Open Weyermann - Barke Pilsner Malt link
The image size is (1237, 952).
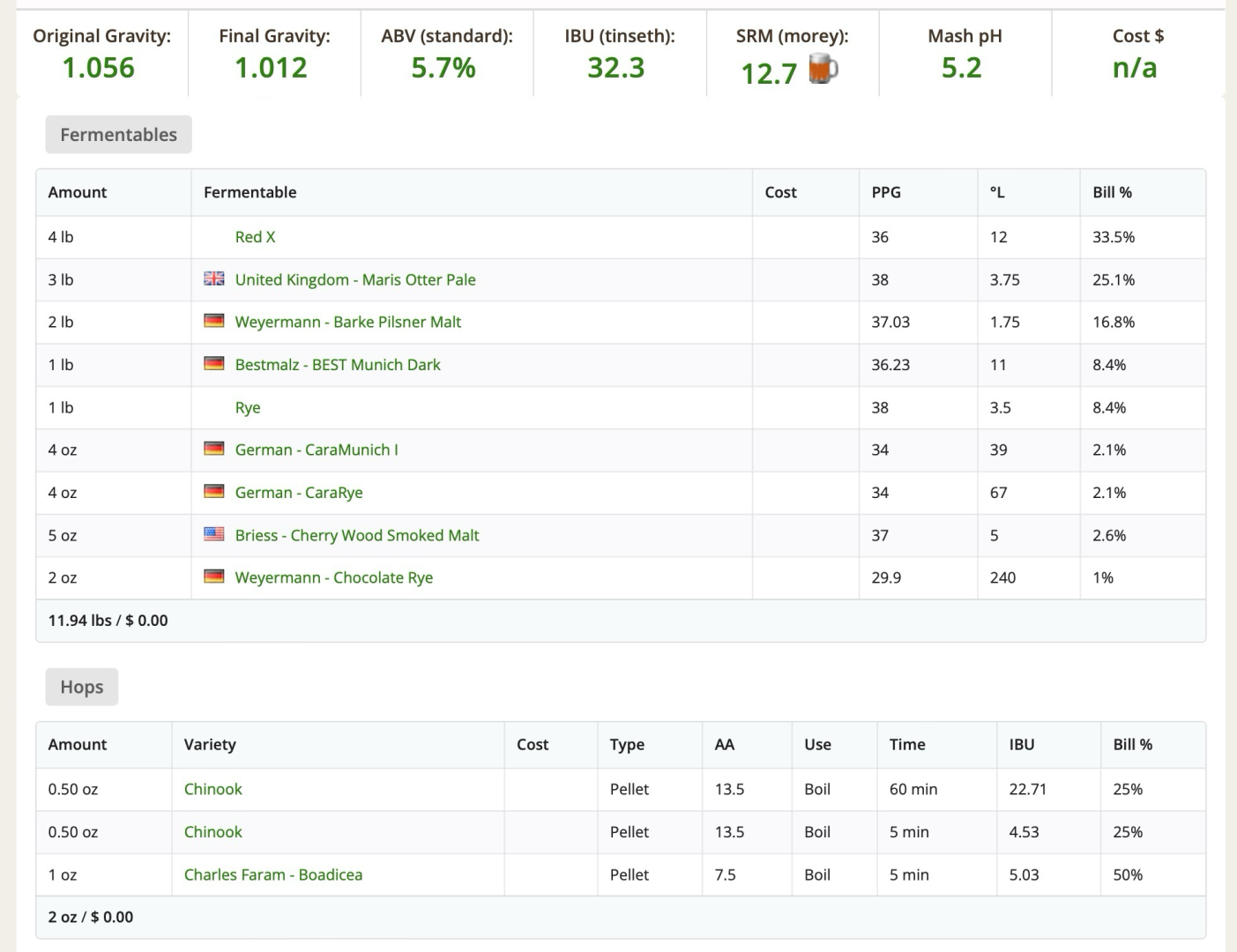coord(348,322)
